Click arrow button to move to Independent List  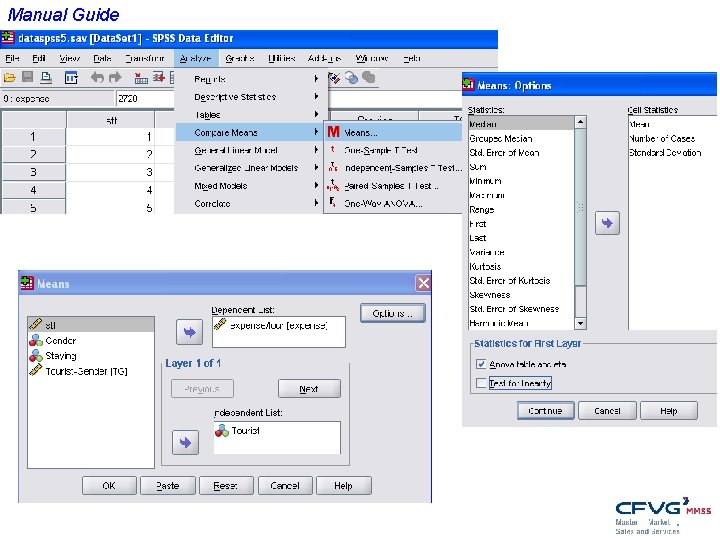pyautogui.click(x=186, y=442)
